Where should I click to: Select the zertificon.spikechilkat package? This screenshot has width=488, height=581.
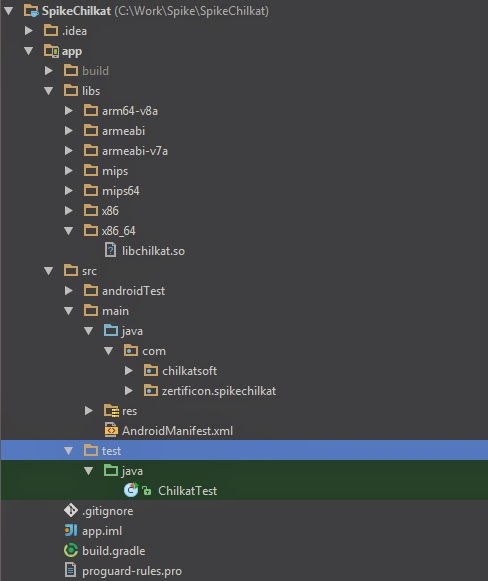click(219, 391)
